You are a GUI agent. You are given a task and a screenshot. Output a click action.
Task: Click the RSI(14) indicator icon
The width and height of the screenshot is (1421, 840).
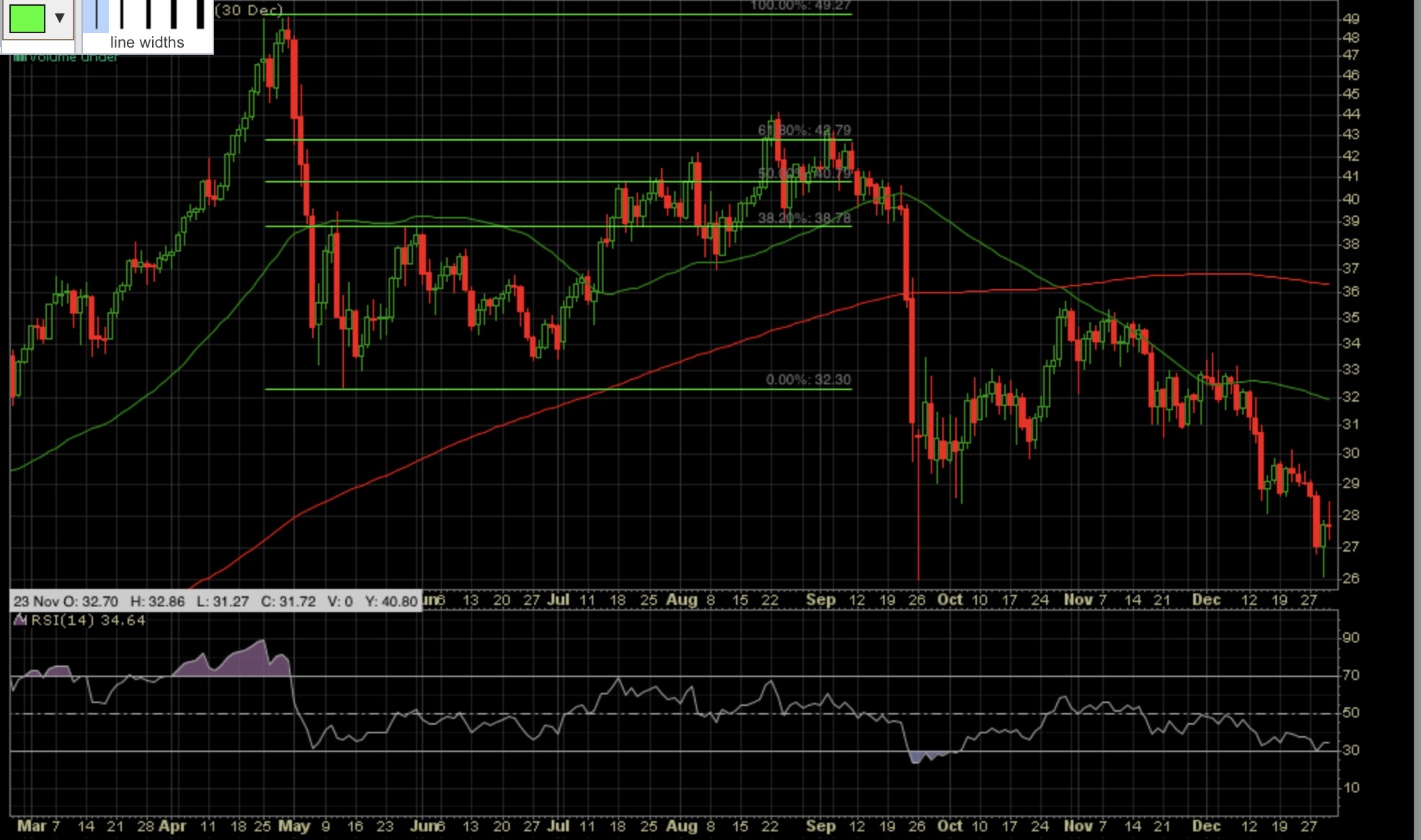pos(20,620)
